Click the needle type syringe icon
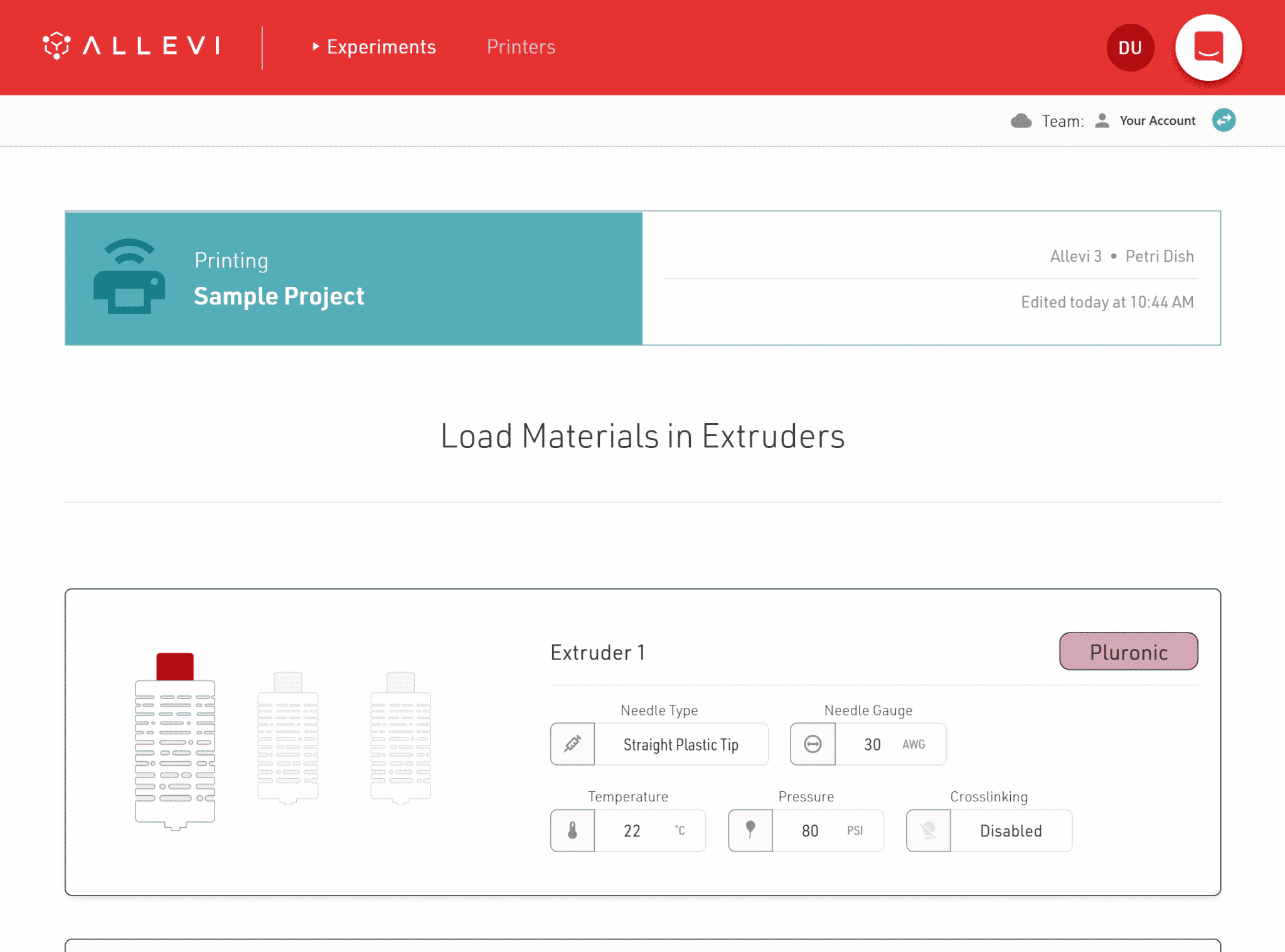Screen dimensions: 1285x952 572,744
